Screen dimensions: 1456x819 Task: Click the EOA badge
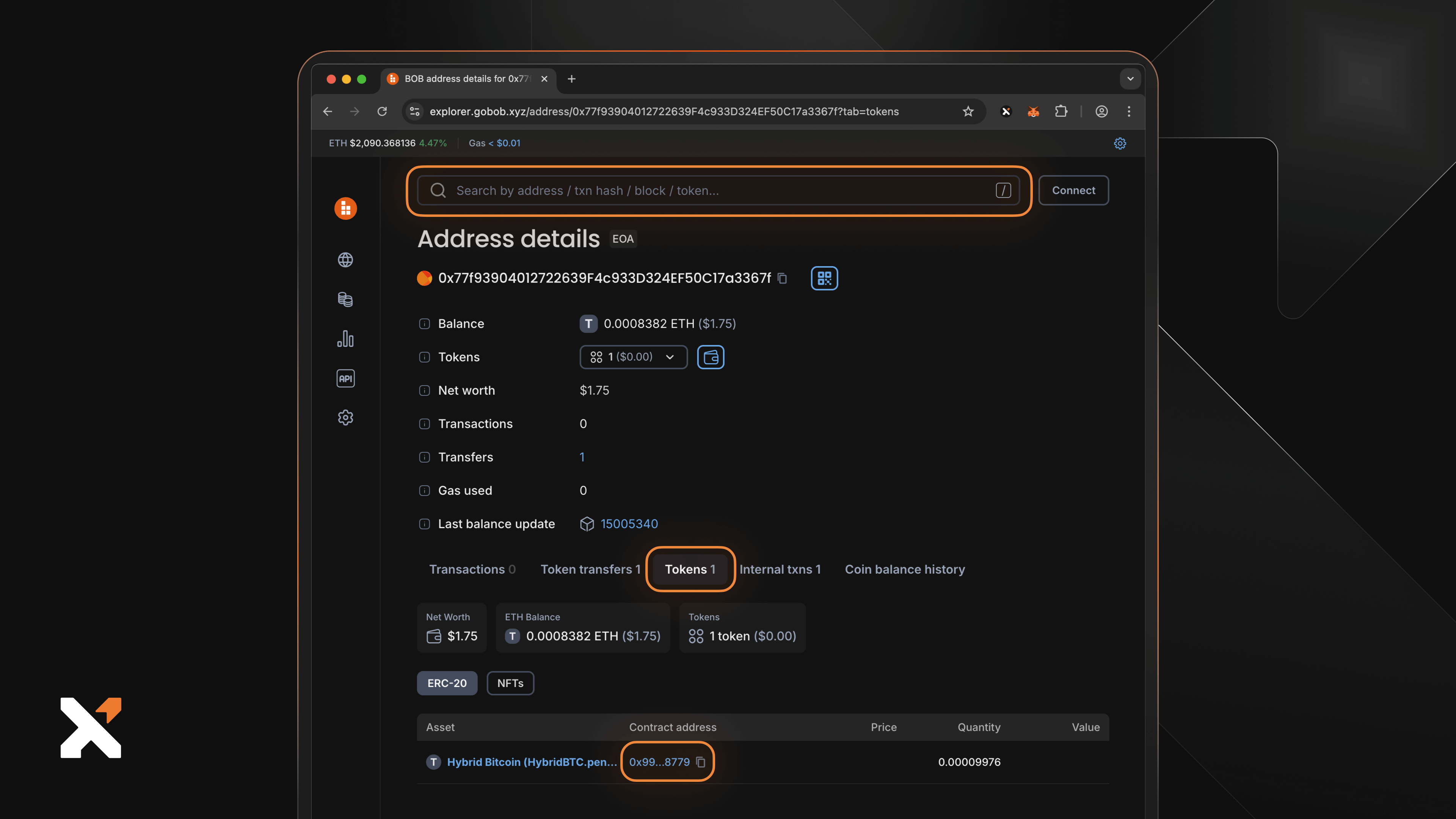pos(623,239)
